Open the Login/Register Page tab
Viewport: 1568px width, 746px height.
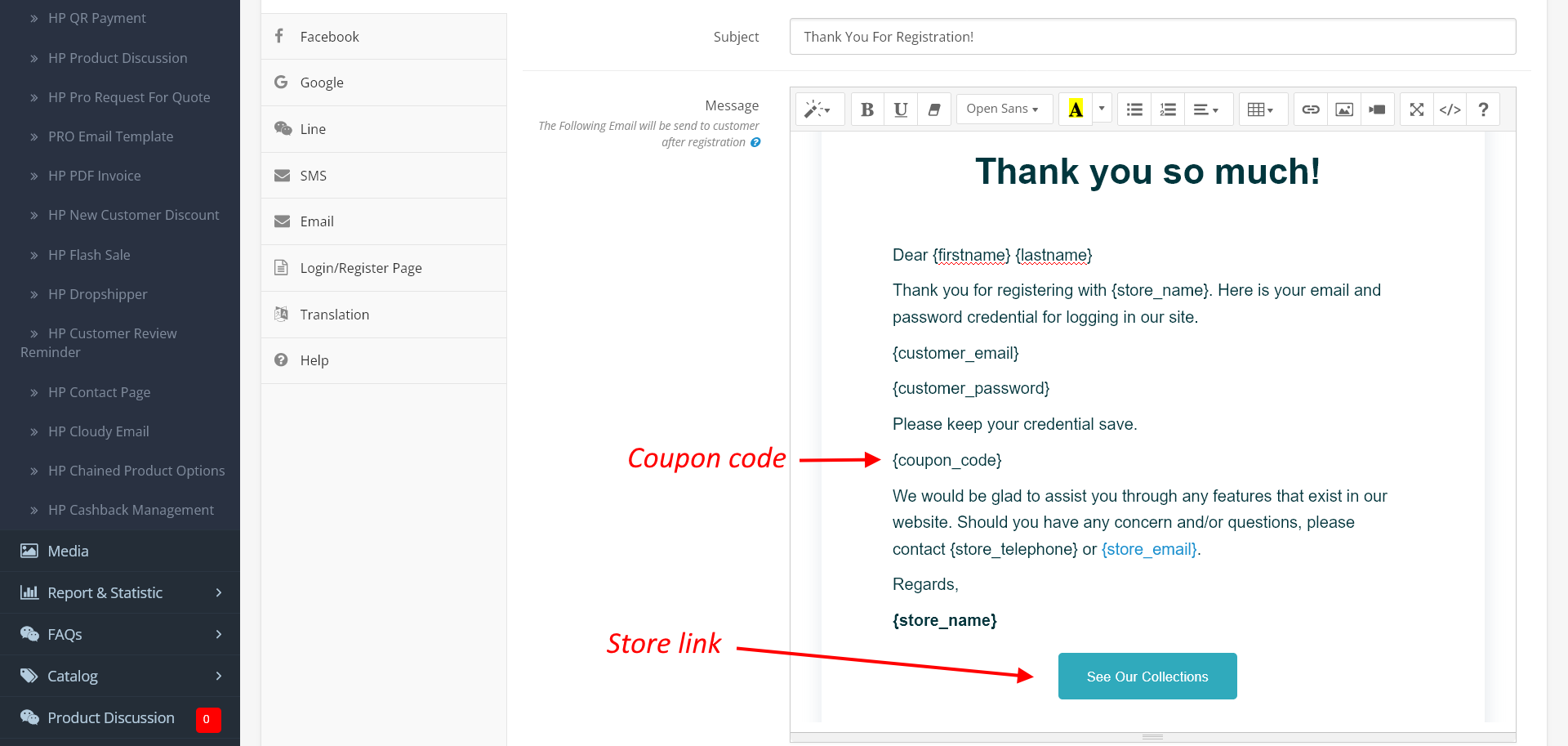click(x=361, y=268)
